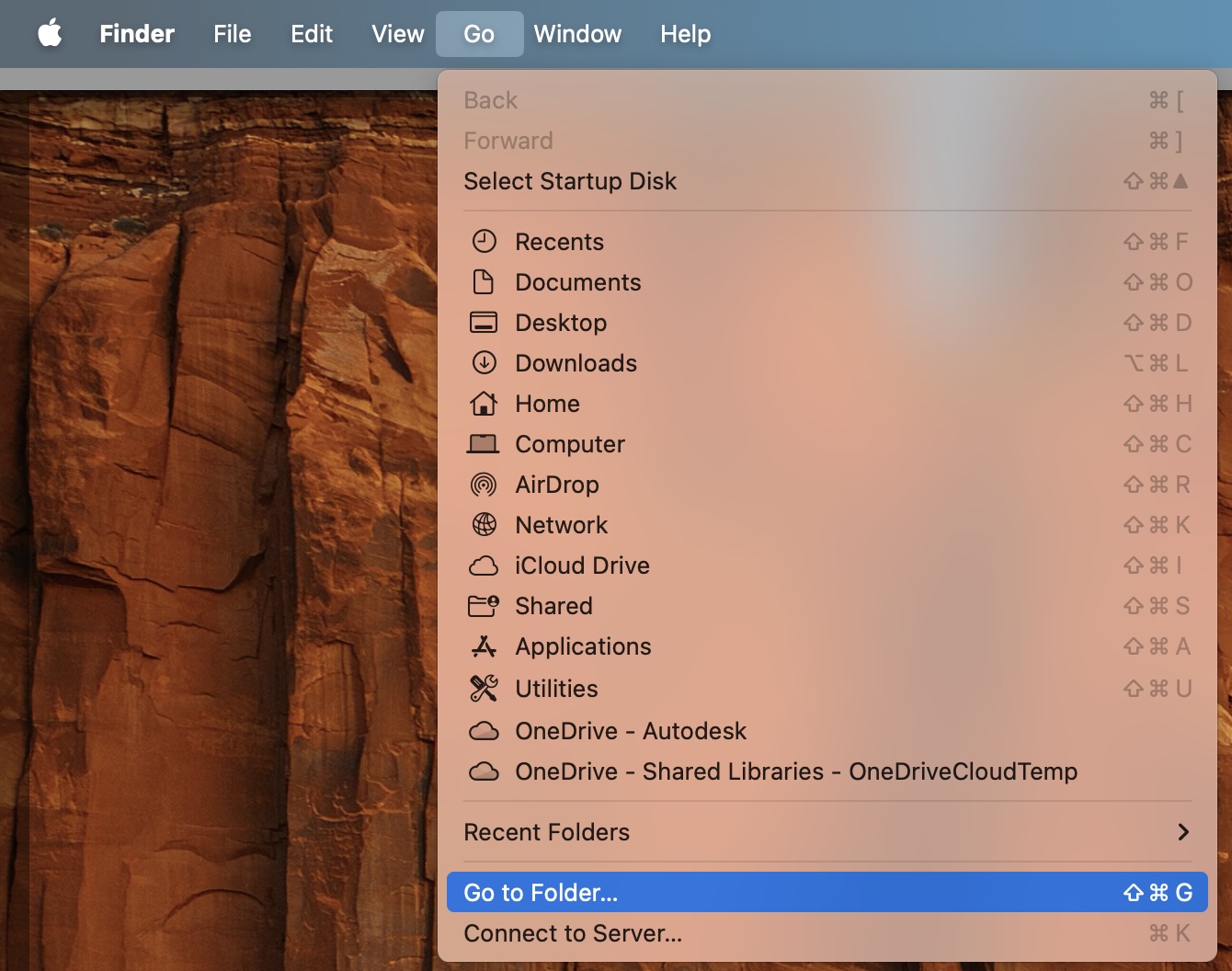Click the Utilities wrench icon
Image resolution: width=1232 pixels, height=971 pixels.
(485, 688)
